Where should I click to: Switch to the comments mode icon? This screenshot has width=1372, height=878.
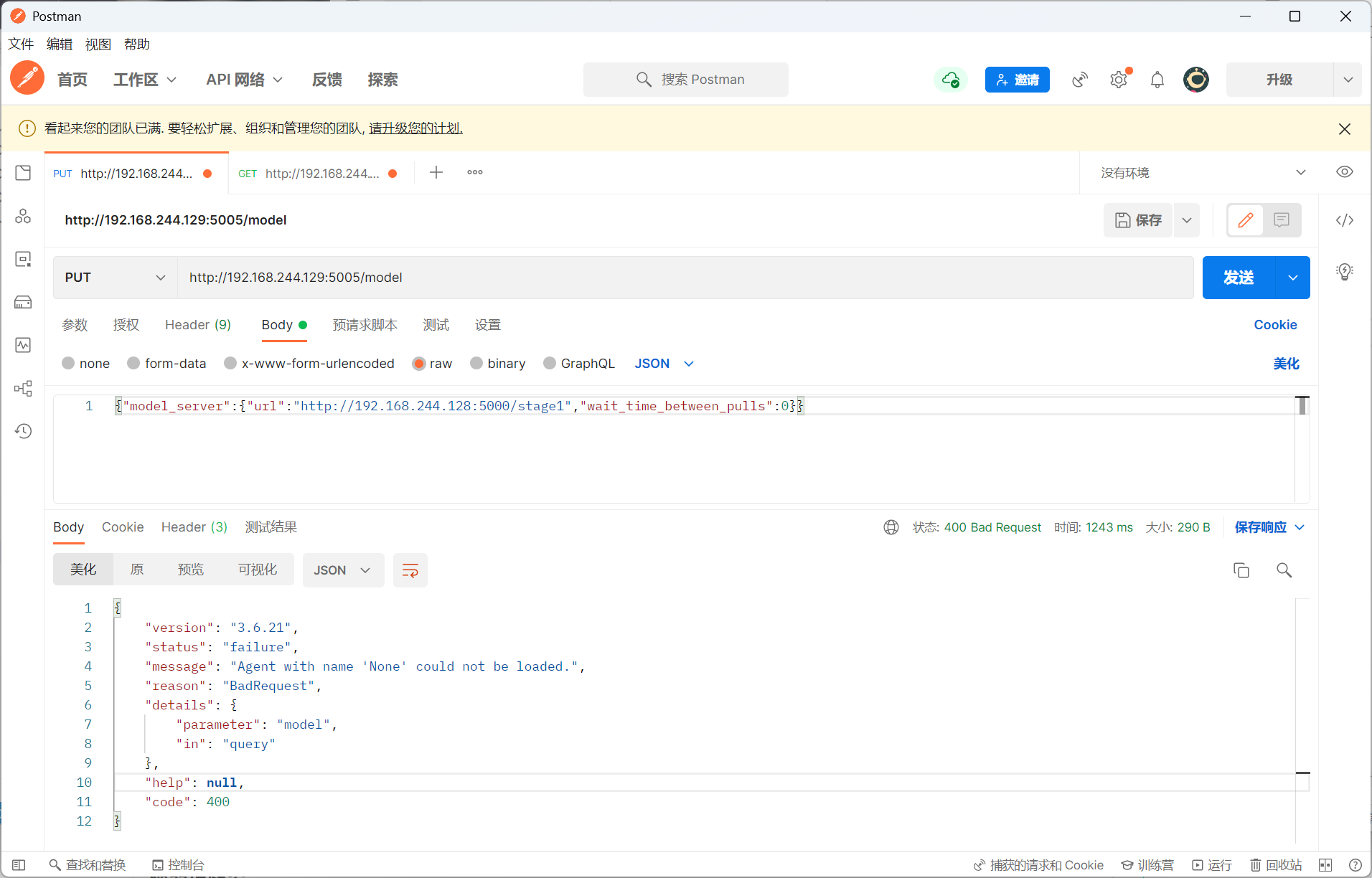(1282, 220)
